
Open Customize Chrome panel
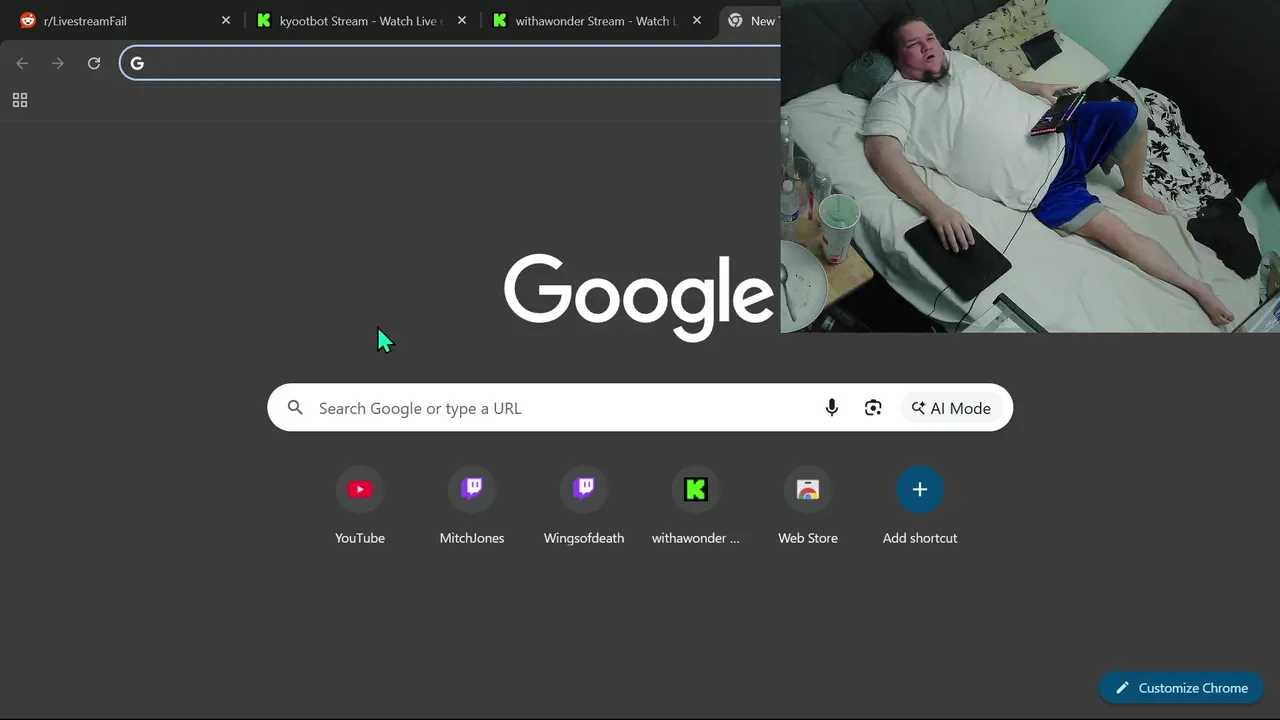click(x=1181, y=688)
